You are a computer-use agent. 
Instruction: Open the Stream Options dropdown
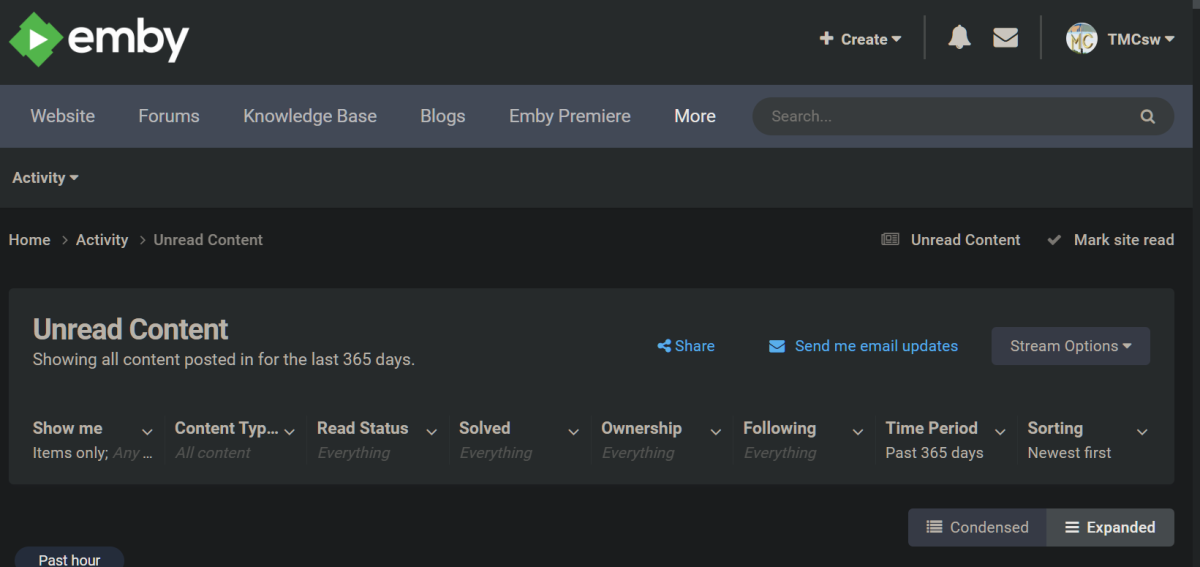click(1070, 346)
